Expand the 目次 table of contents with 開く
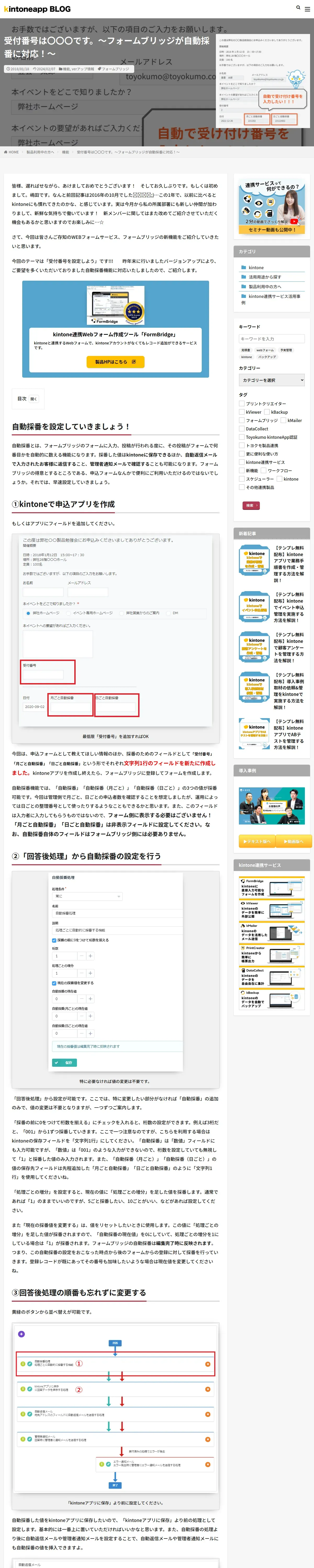The width and height of the screenshot is (314, 1568). tap(33, 399)
